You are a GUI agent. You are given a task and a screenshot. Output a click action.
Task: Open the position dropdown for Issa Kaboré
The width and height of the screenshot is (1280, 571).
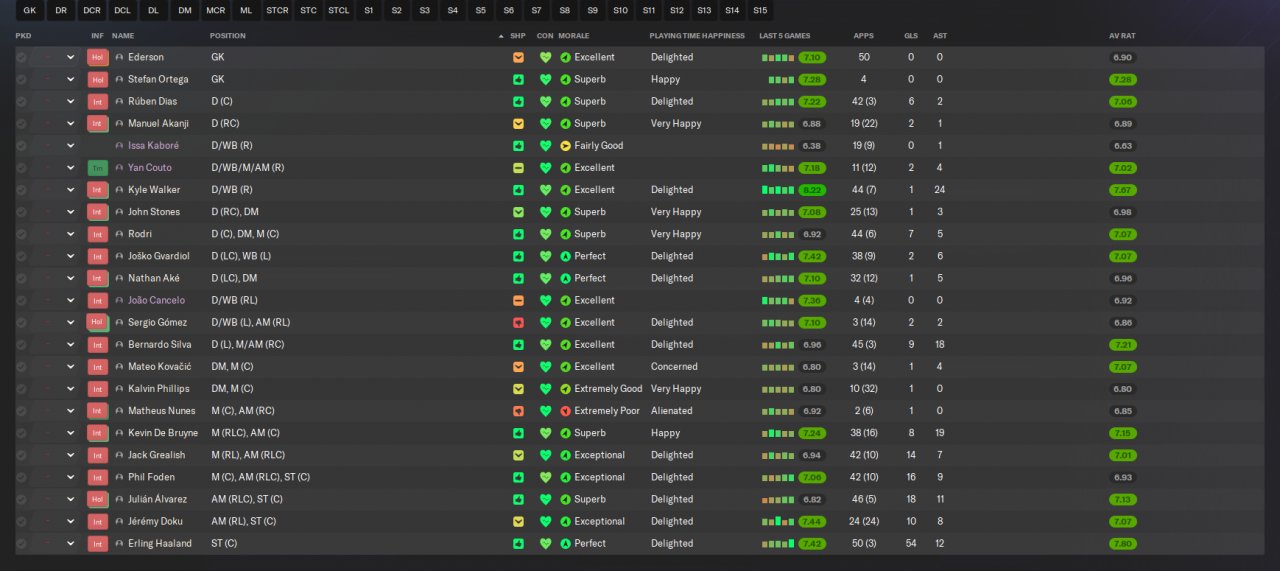coord(71,146)
